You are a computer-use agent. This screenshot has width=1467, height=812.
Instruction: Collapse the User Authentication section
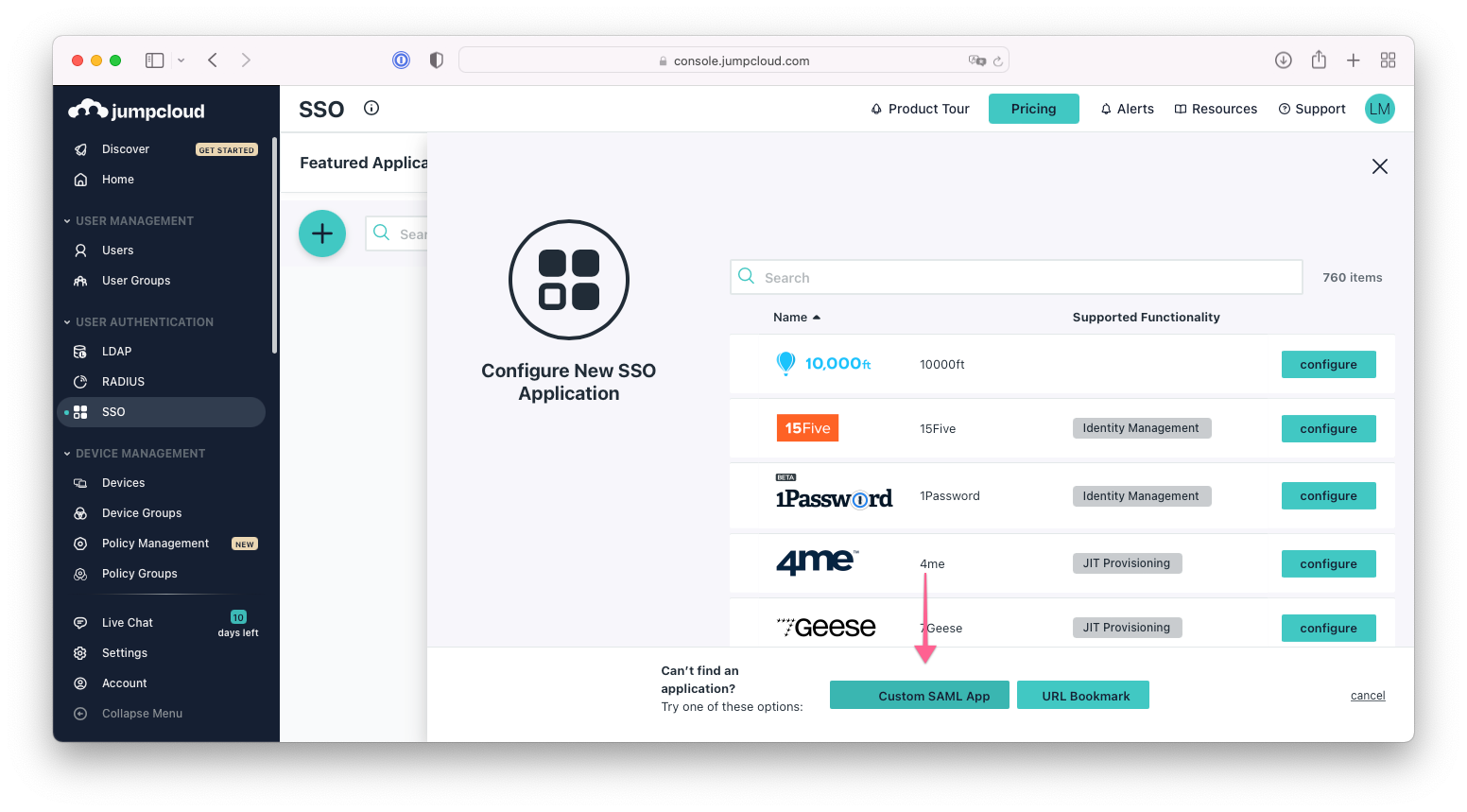click(67, 322)
